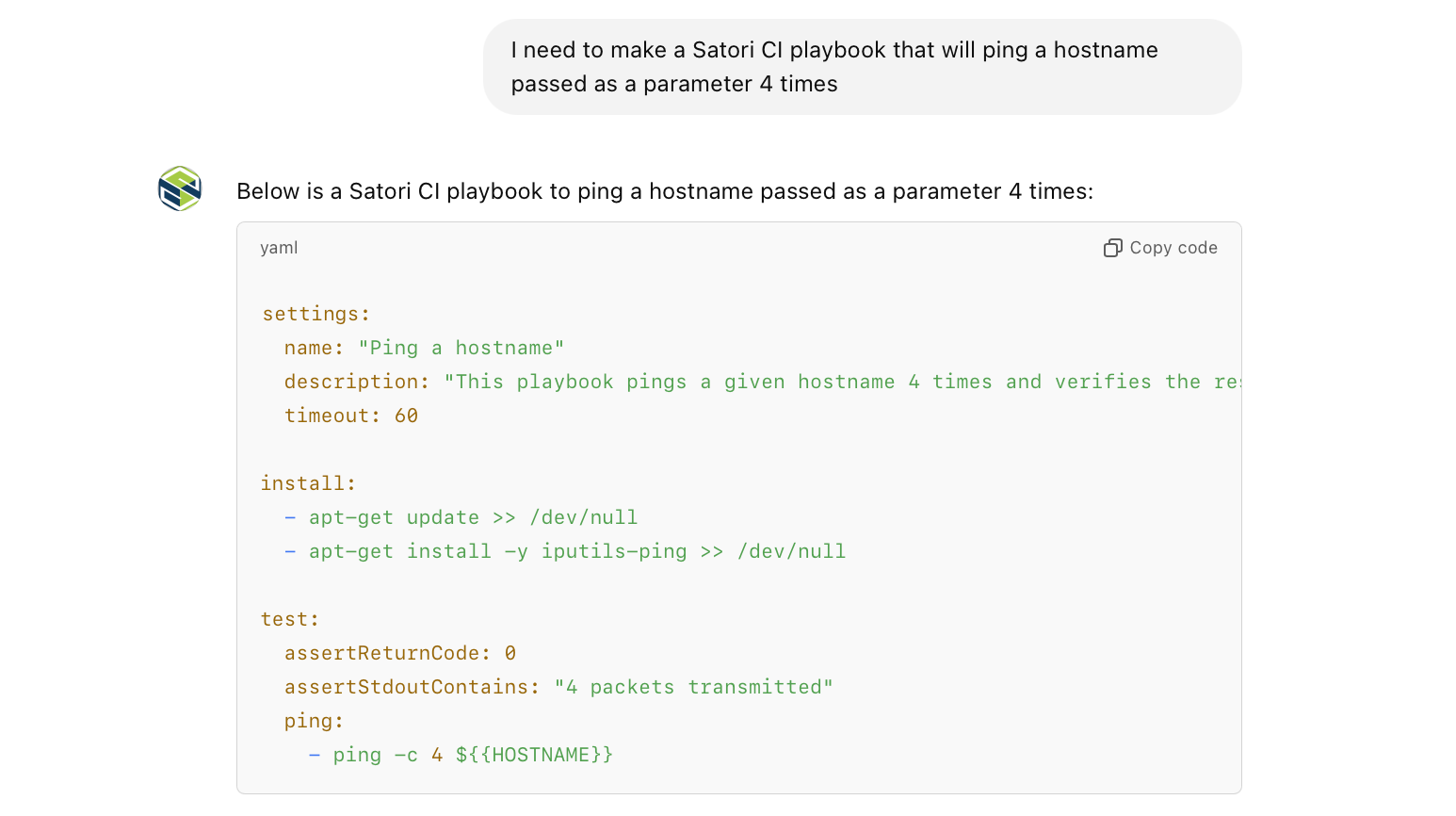The image size is (1456, 816).
Task: Click the 'Below is a Satori CI playbook' reply text
Action: click(x=664, y=191)
